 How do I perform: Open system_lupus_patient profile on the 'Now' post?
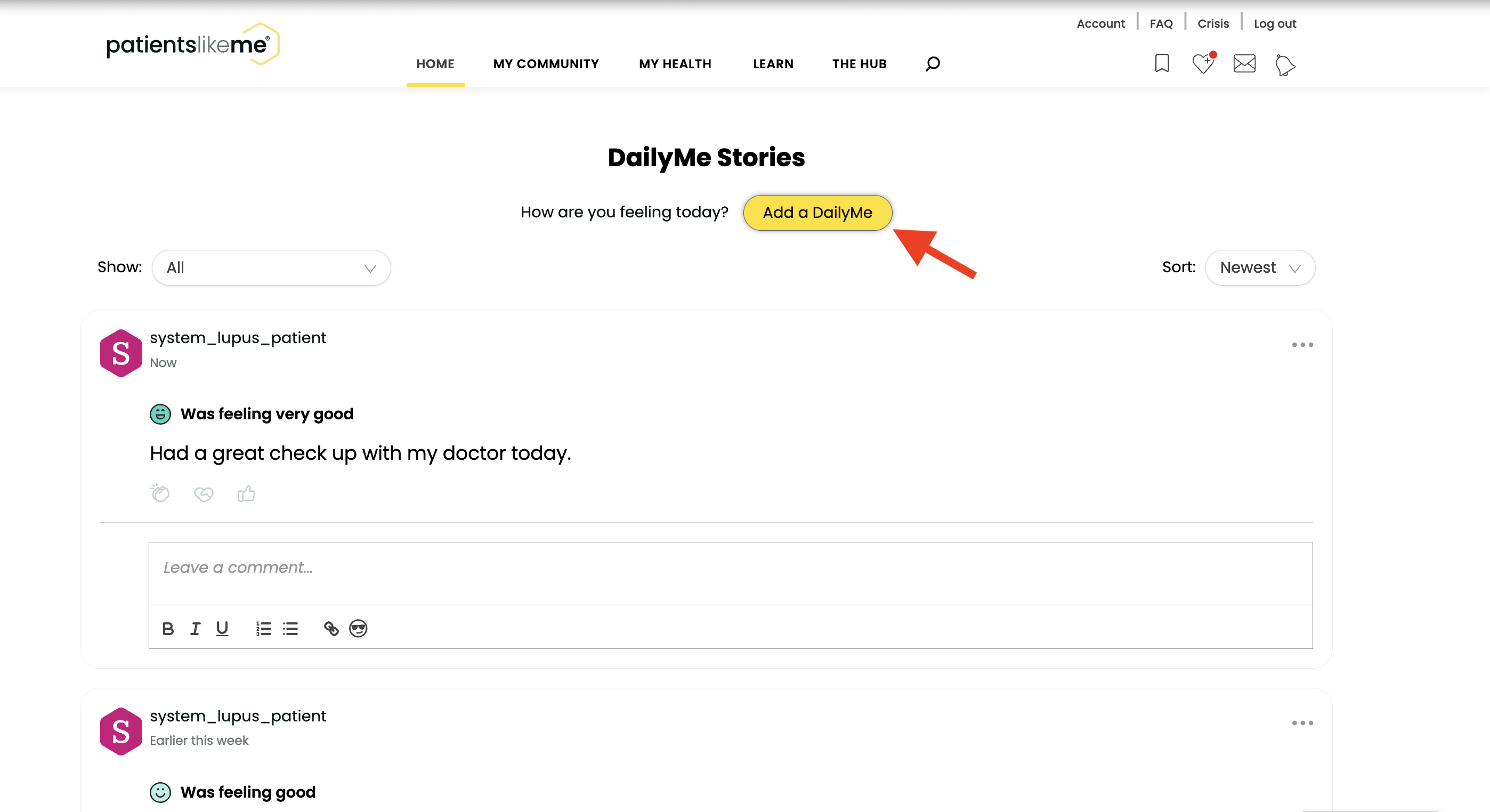(238, 338)
